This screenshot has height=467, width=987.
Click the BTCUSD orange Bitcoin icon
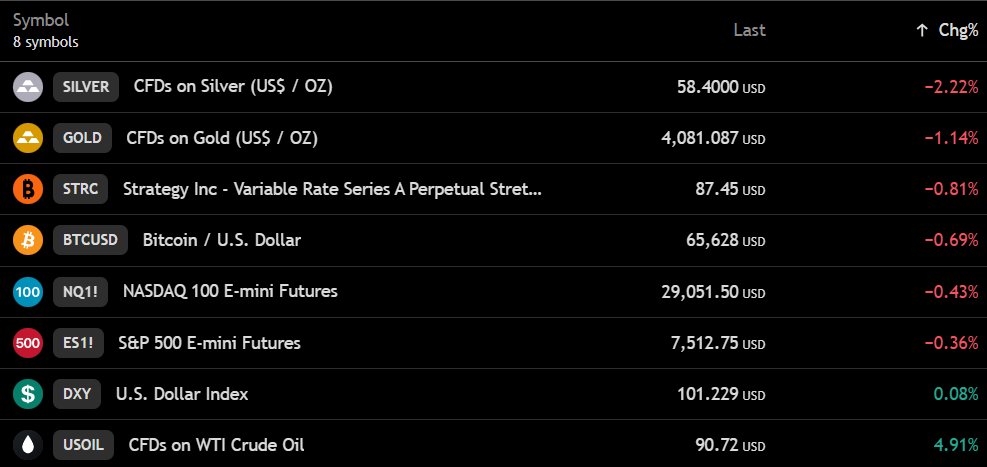pyautogui.click(x=28, y=240)
